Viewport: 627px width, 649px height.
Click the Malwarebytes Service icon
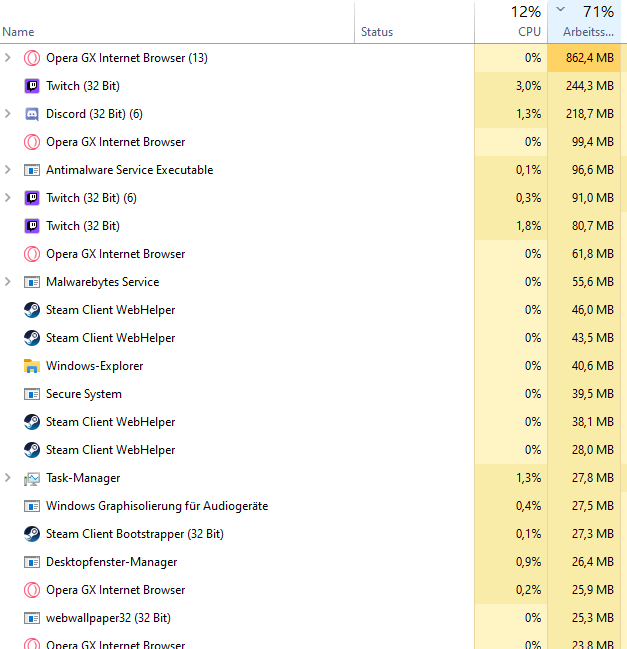(32, 282)
